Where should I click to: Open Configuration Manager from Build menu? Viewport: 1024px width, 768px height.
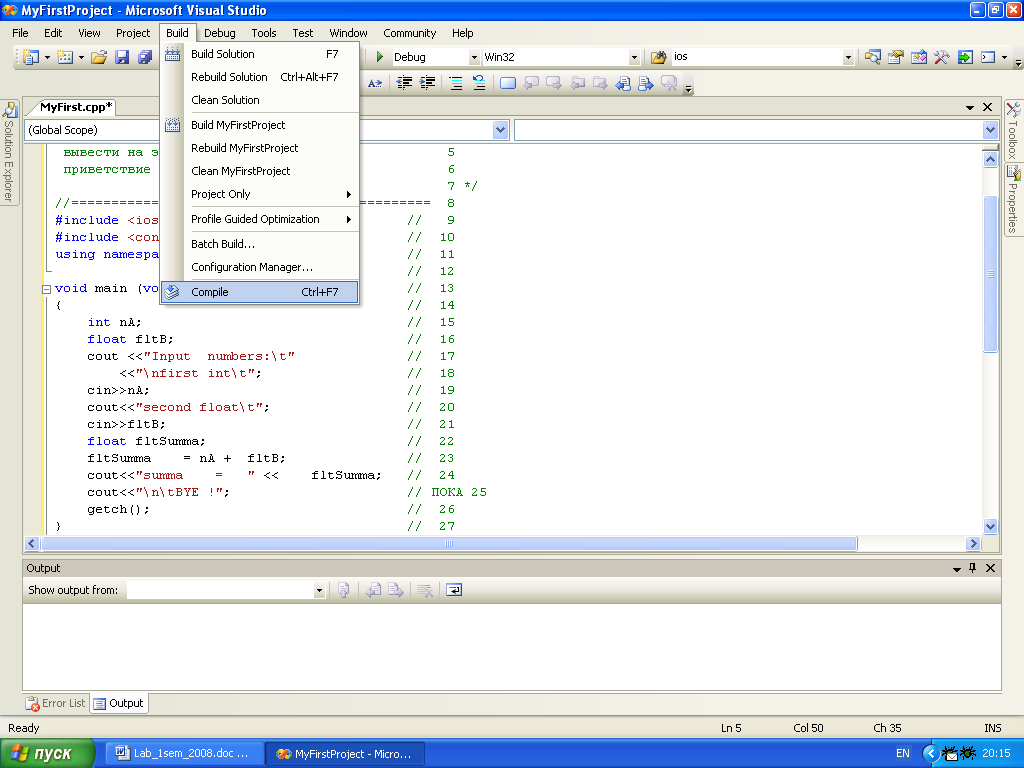point(260,267)
